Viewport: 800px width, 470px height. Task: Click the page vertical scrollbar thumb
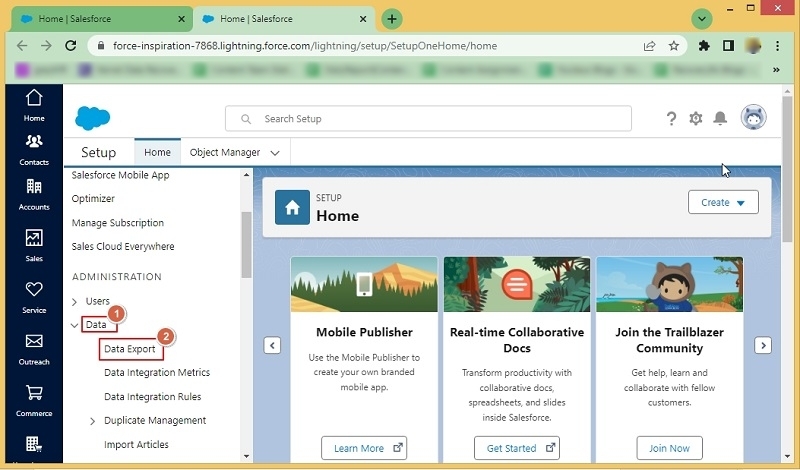[787, 168]
